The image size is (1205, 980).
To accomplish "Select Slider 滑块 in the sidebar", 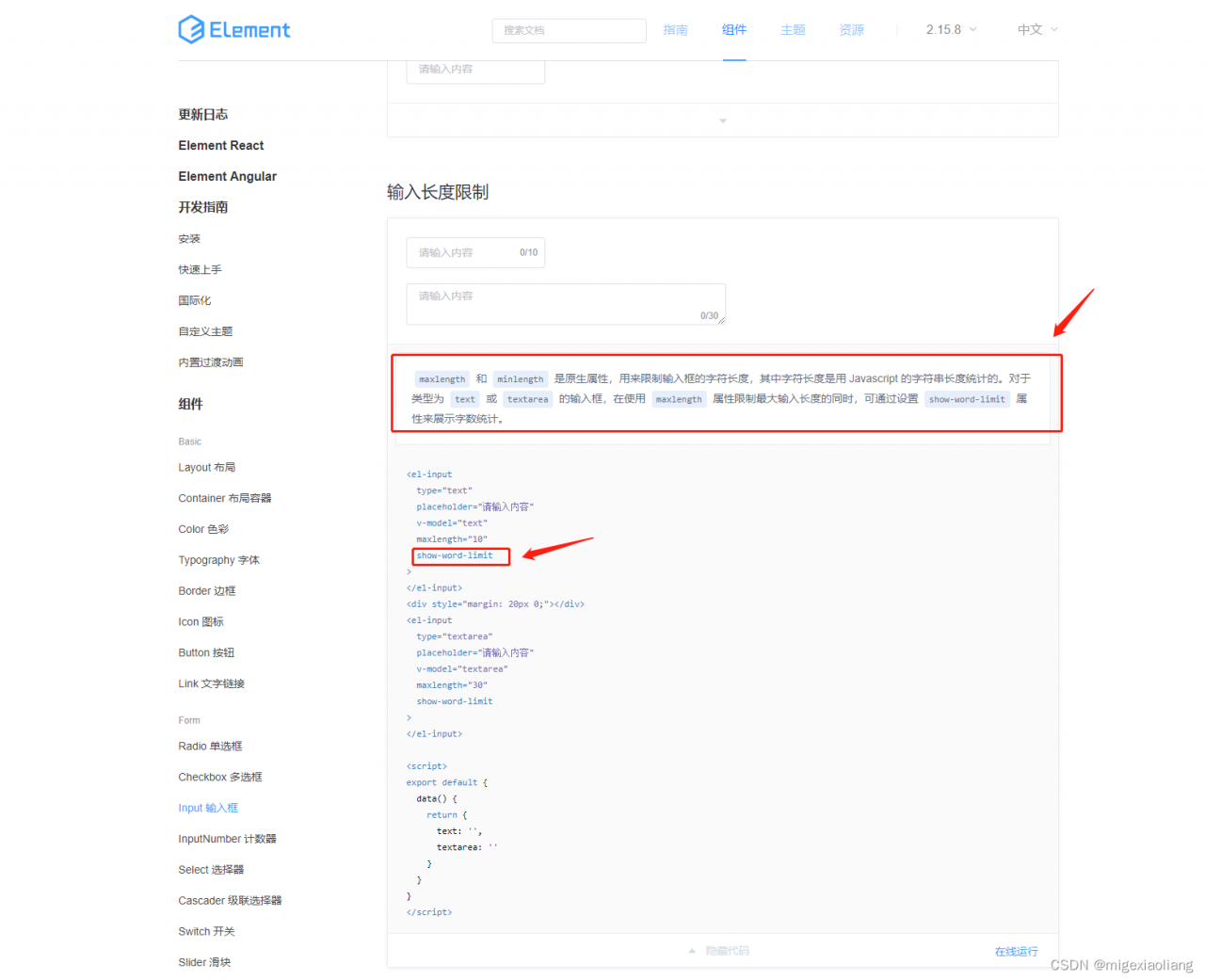I will [204, 963].
